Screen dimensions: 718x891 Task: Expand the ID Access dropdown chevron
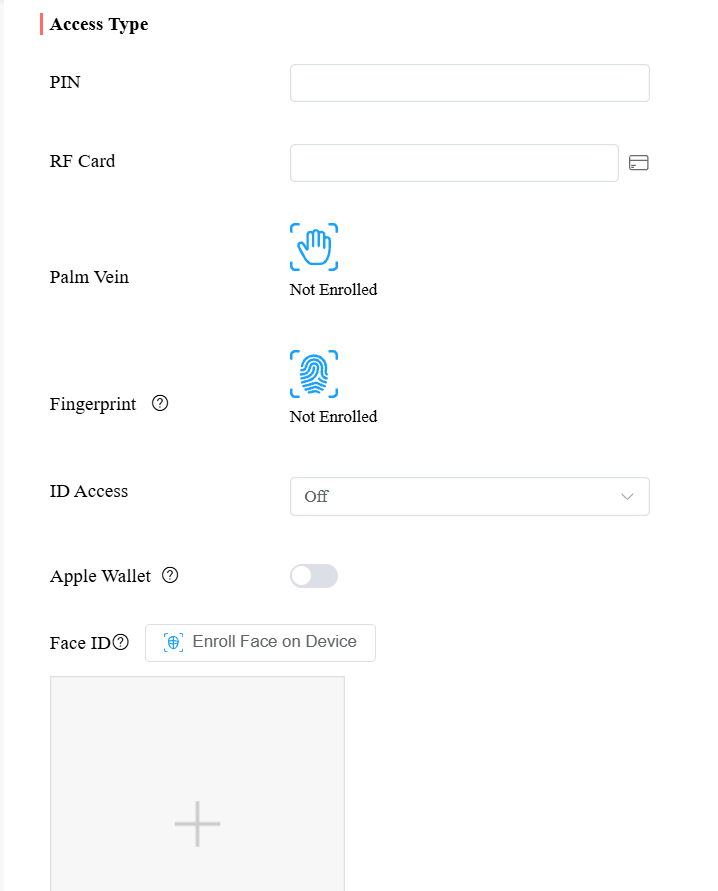point(627,497)
